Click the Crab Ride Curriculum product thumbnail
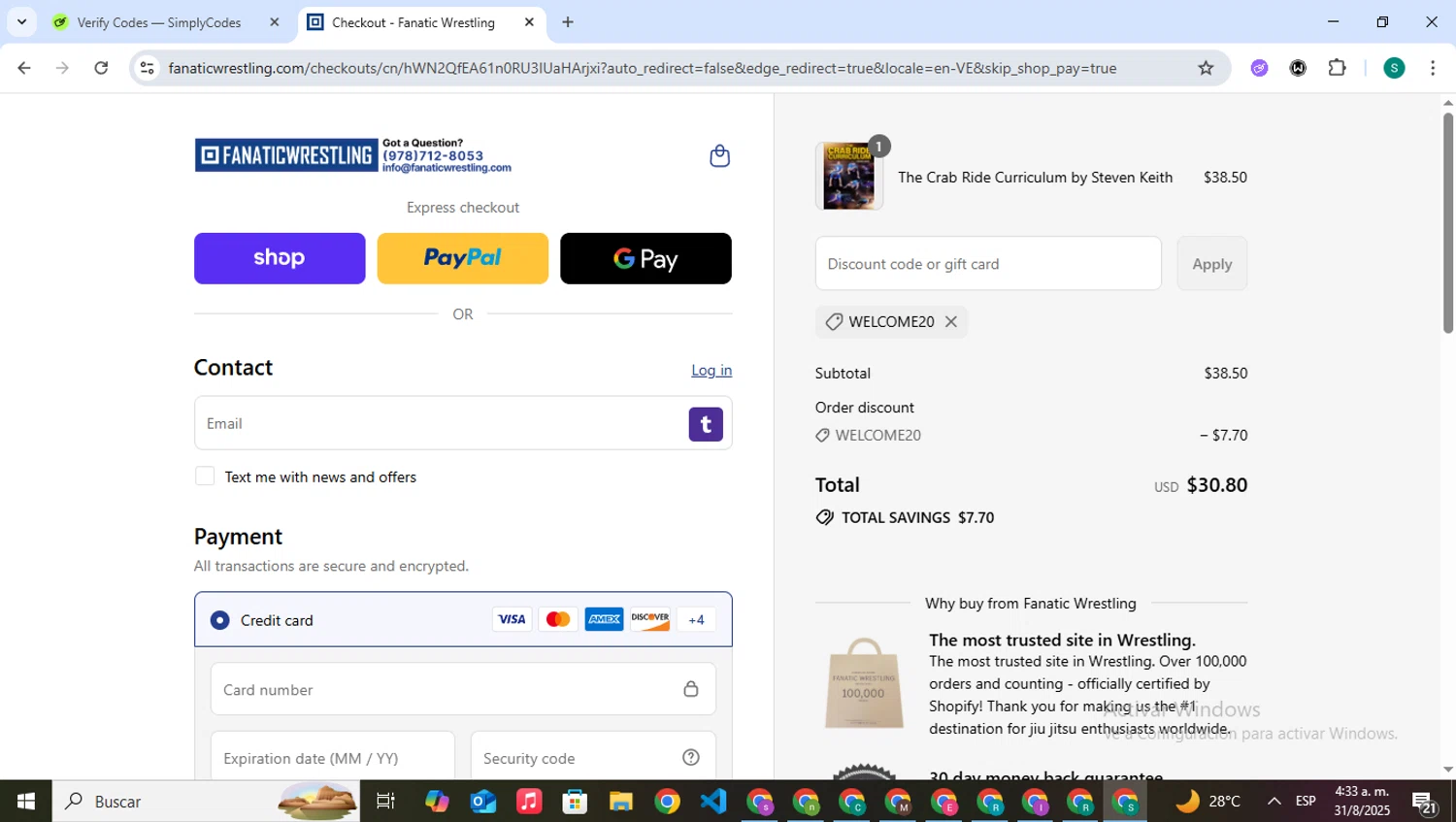This screenshot has height=822, width=1456. click(x=849, y=177)
